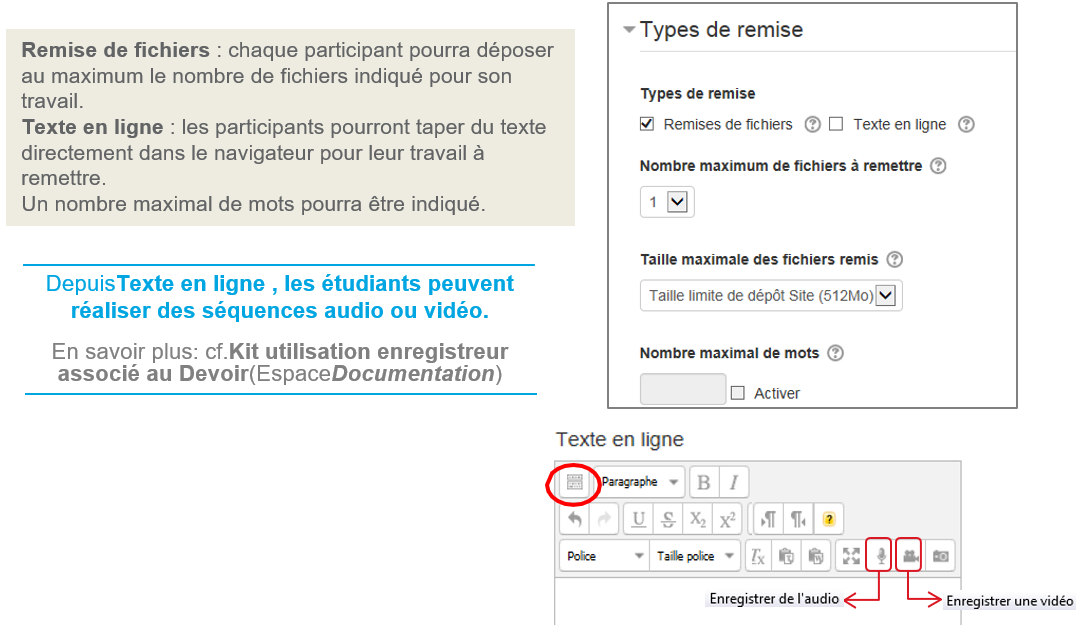Enable the Texte en ligne checkbox

(x=836, y=124)
